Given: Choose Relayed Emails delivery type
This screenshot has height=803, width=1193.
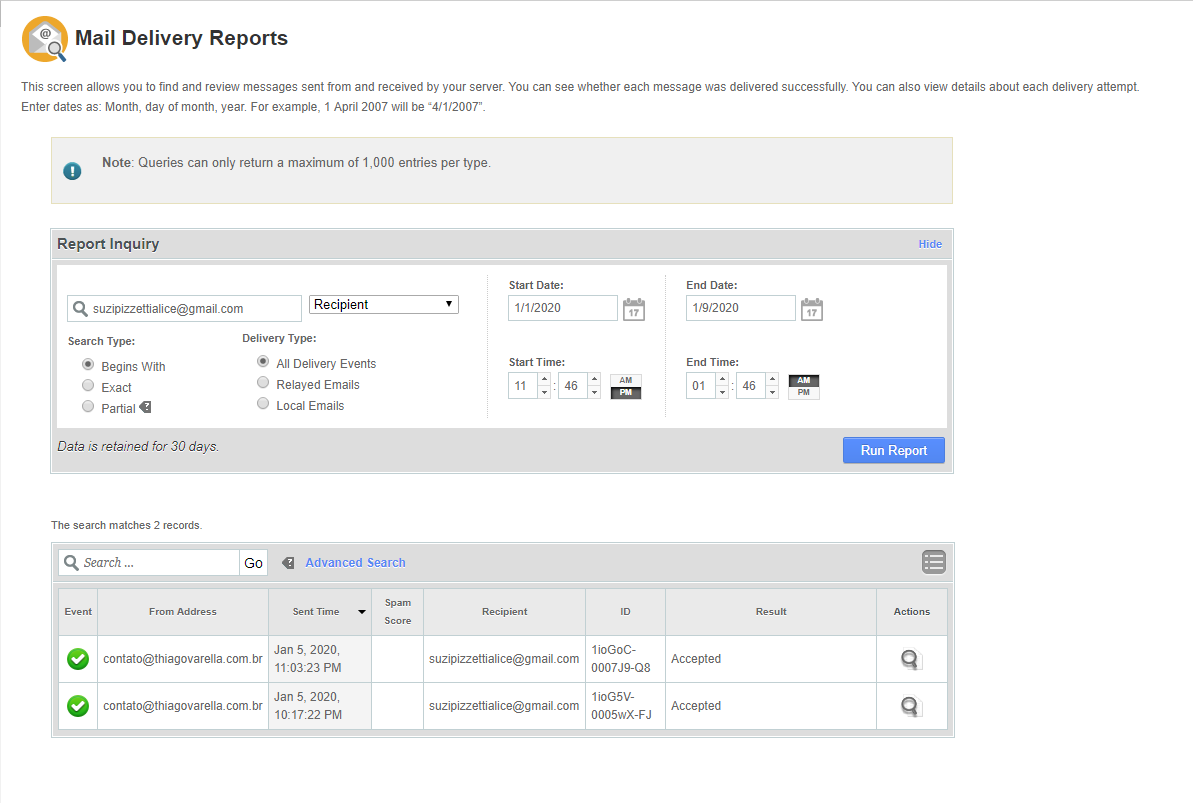Looking at the screenshot, I should pos(263,383).
